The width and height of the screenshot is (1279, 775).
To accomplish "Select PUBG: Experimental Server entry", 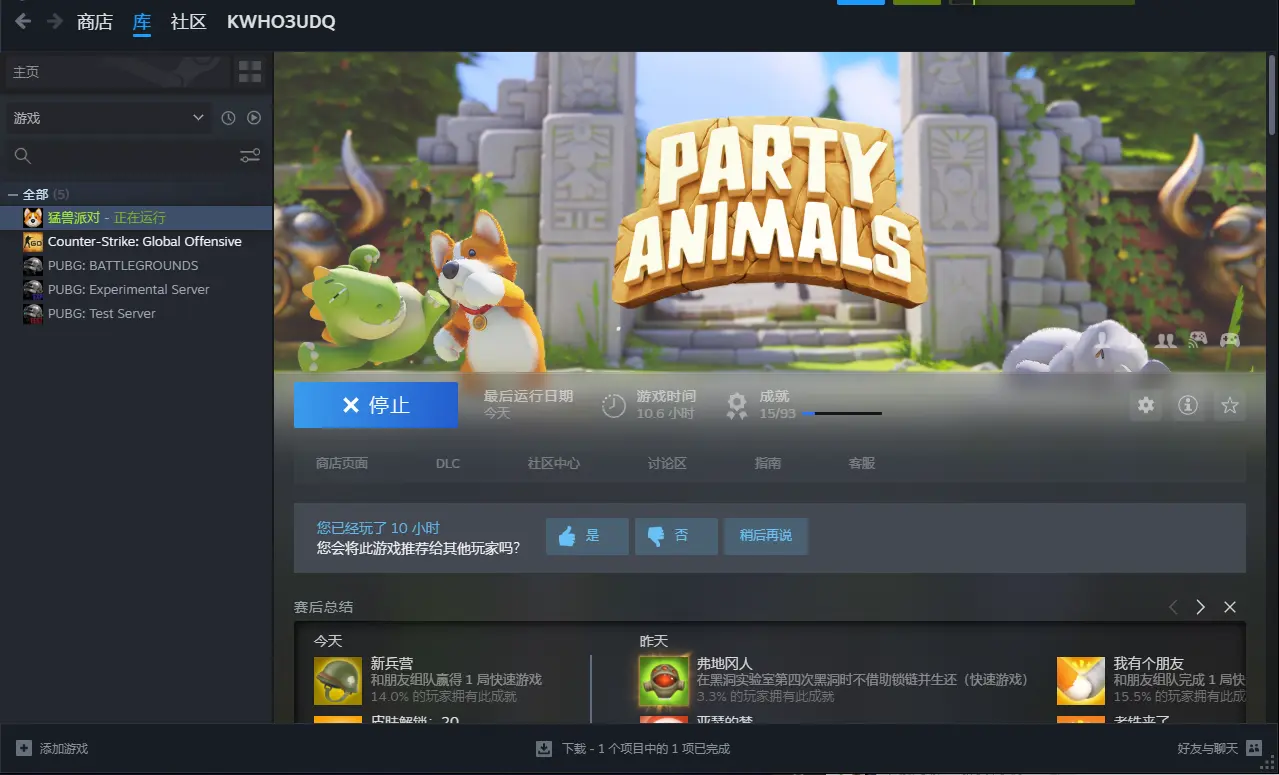I will [x=137, y=289].
